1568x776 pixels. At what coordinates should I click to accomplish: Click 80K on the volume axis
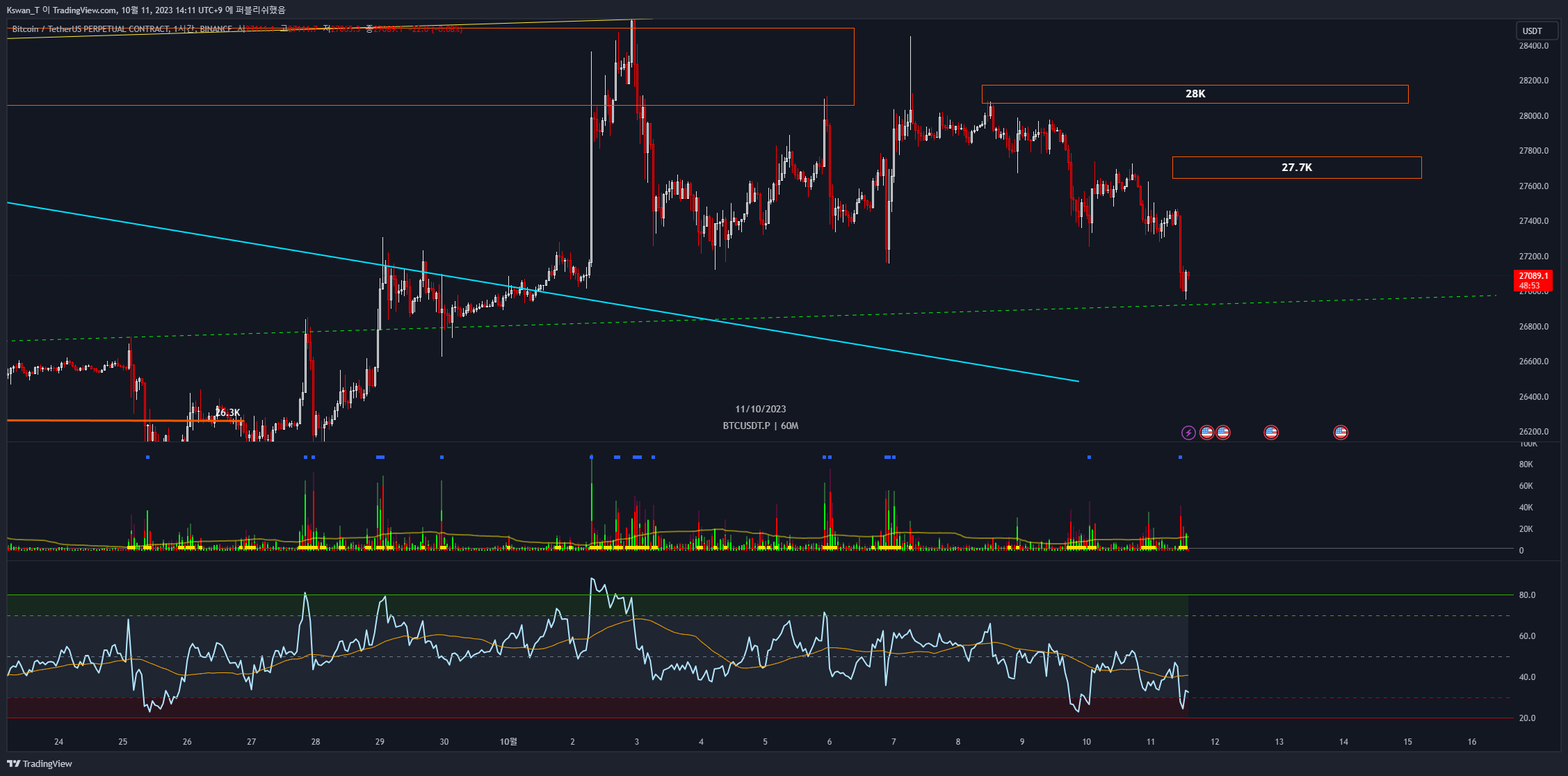(x=1526, y=464)
